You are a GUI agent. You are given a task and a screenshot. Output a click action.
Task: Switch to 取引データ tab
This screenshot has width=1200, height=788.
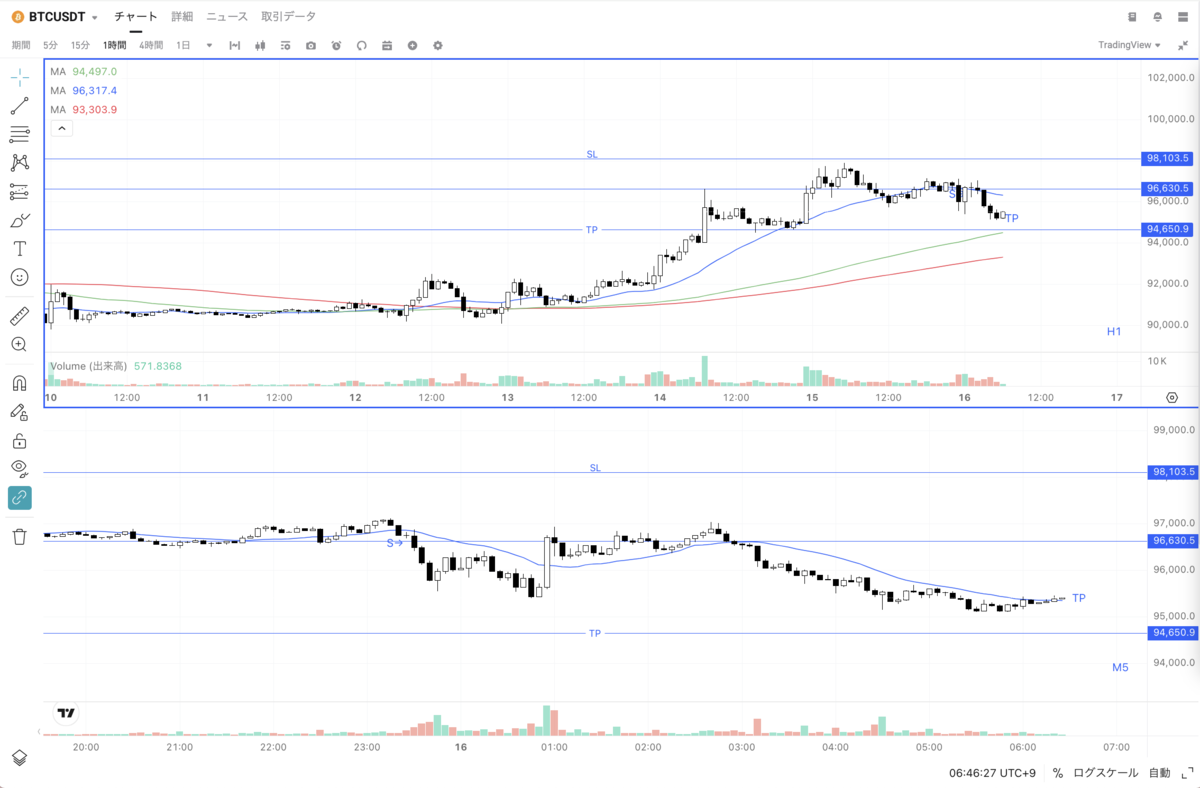[x=288, y=17]
